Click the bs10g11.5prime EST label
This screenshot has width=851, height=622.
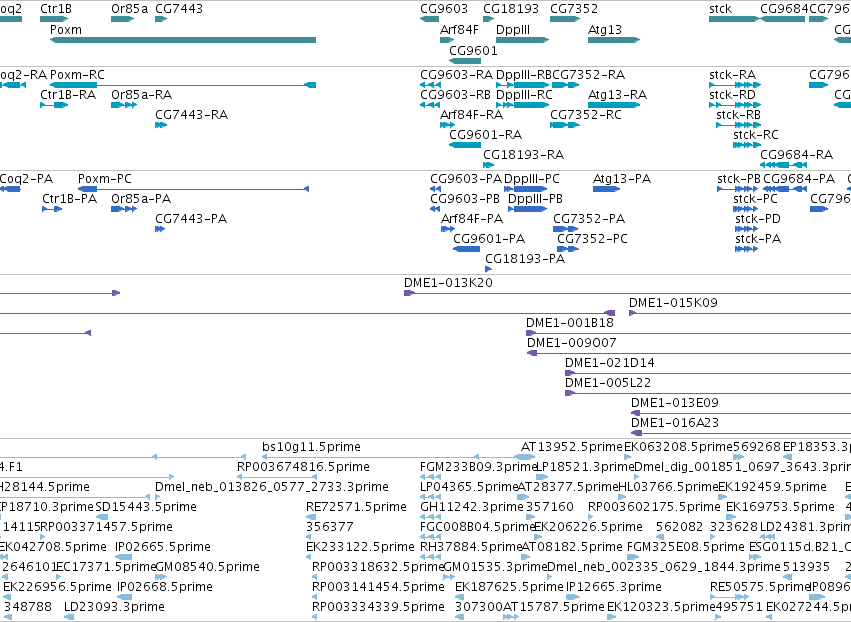(x=311, y=447)
